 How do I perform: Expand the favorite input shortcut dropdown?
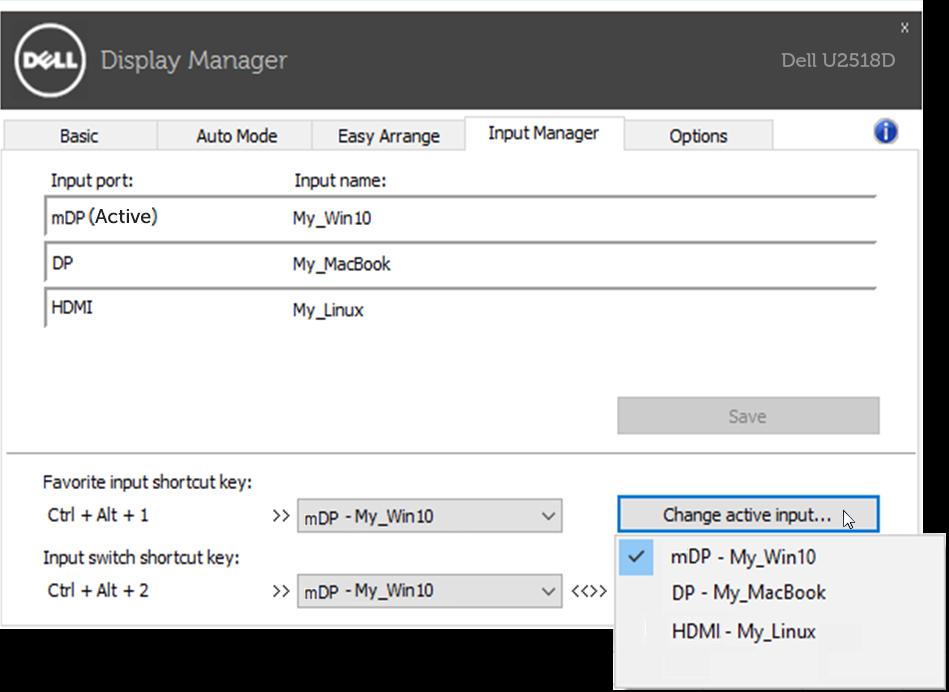pos(429,516)
